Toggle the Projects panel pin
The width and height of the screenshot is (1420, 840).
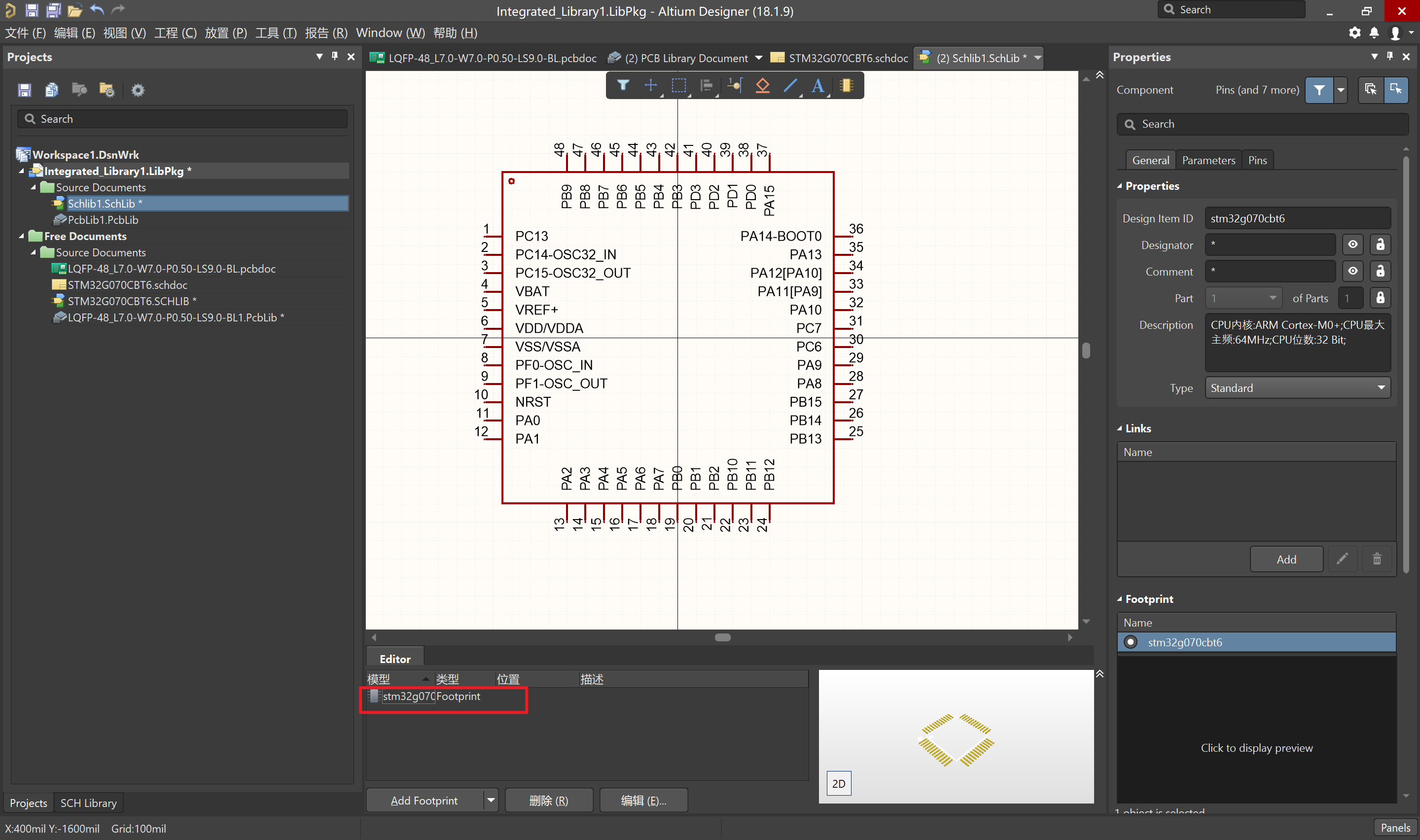click(x=335, y=56)
